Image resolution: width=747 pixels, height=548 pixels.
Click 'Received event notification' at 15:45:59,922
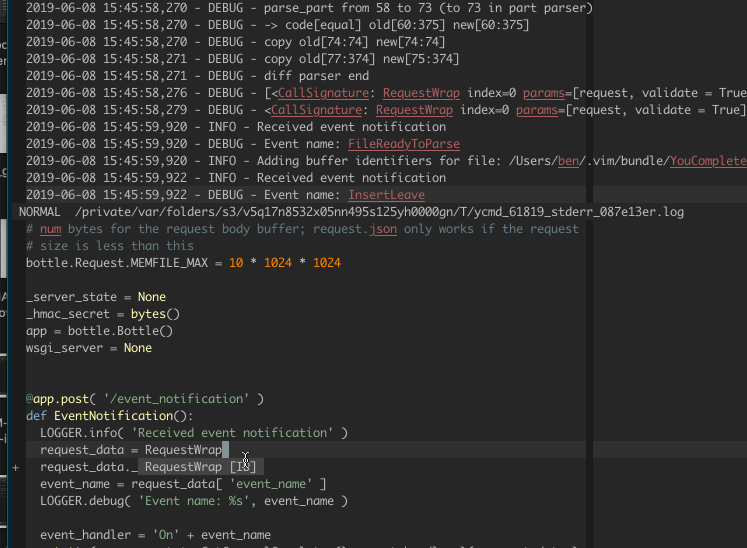tap(351, 178)
